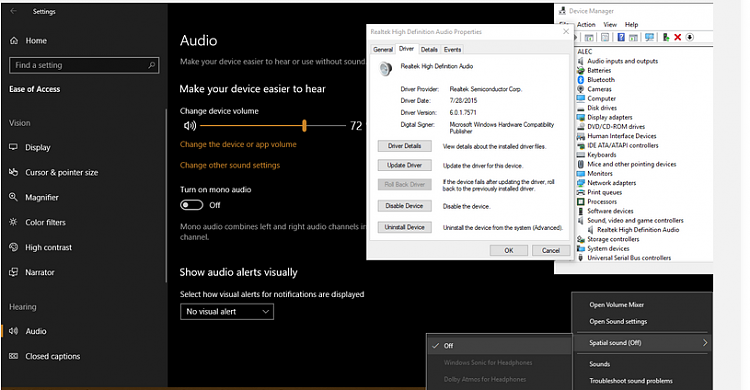Go back using the Settings back arrow

13,11
